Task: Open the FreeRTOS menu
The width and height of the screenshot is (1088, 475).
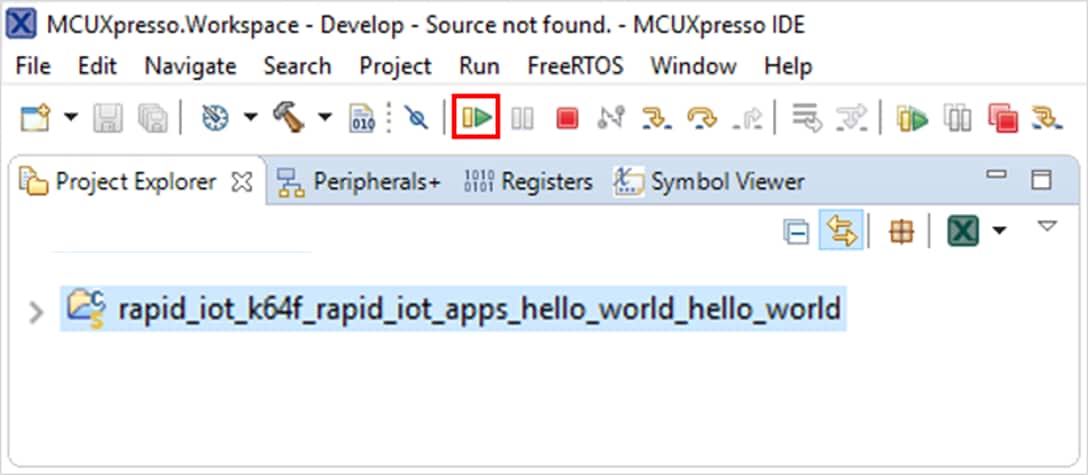Action: 575,66
